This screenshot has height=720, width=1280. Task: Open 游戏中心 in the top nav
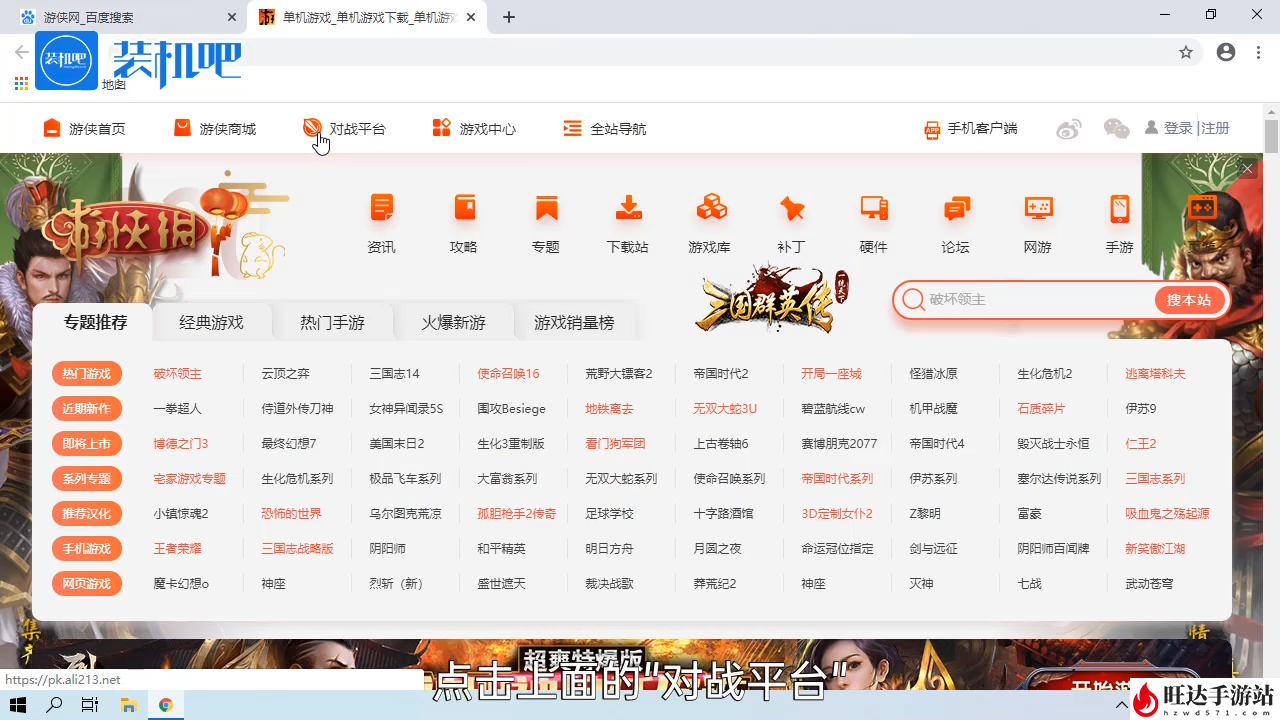click(474, 128)
